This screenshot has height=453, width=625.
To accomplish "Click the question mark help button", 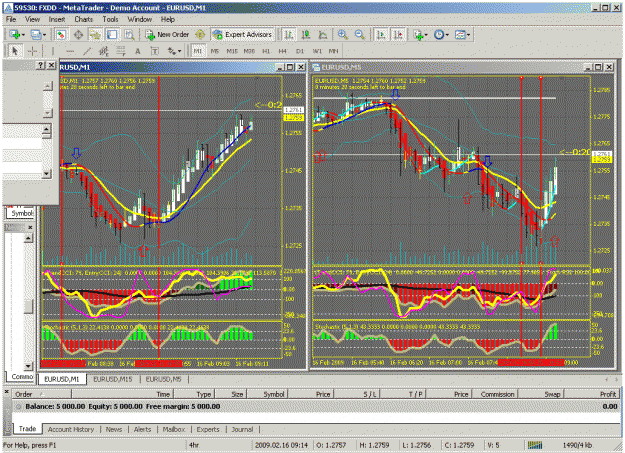I will (40, 65).
